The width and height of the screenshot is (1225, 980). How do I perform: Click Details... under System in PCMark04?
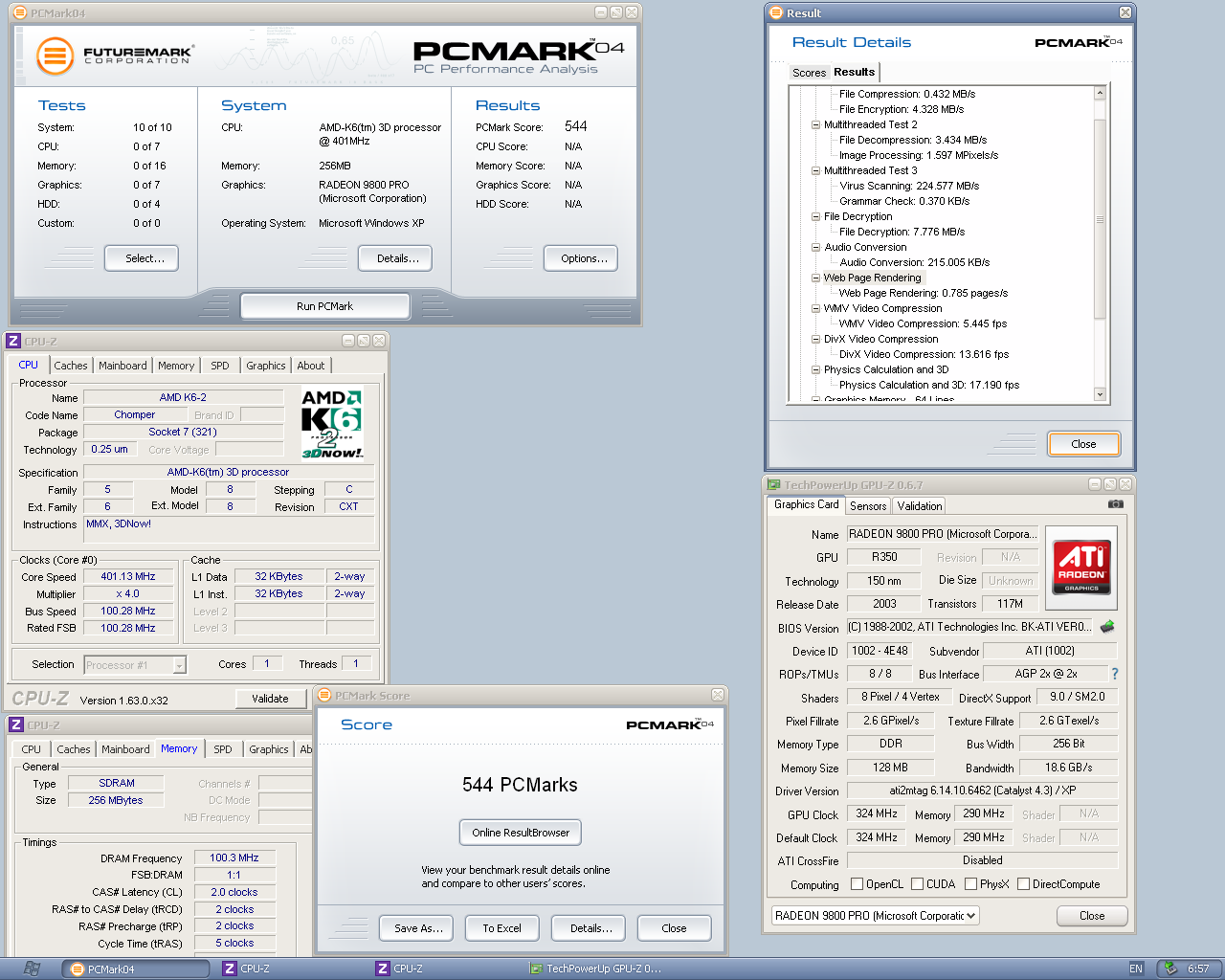[x=397, y=258]
